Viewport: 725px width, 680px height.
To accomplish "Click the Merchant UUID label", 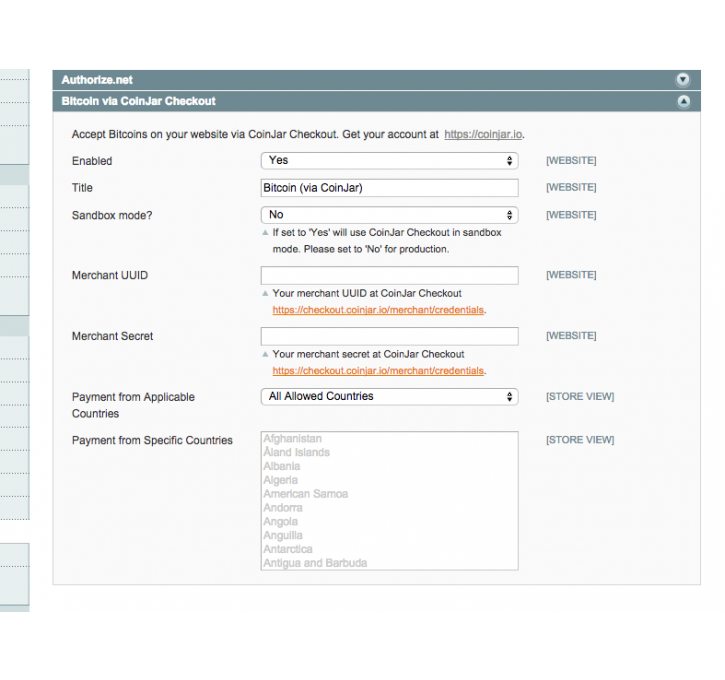I will tap(110, 276).
